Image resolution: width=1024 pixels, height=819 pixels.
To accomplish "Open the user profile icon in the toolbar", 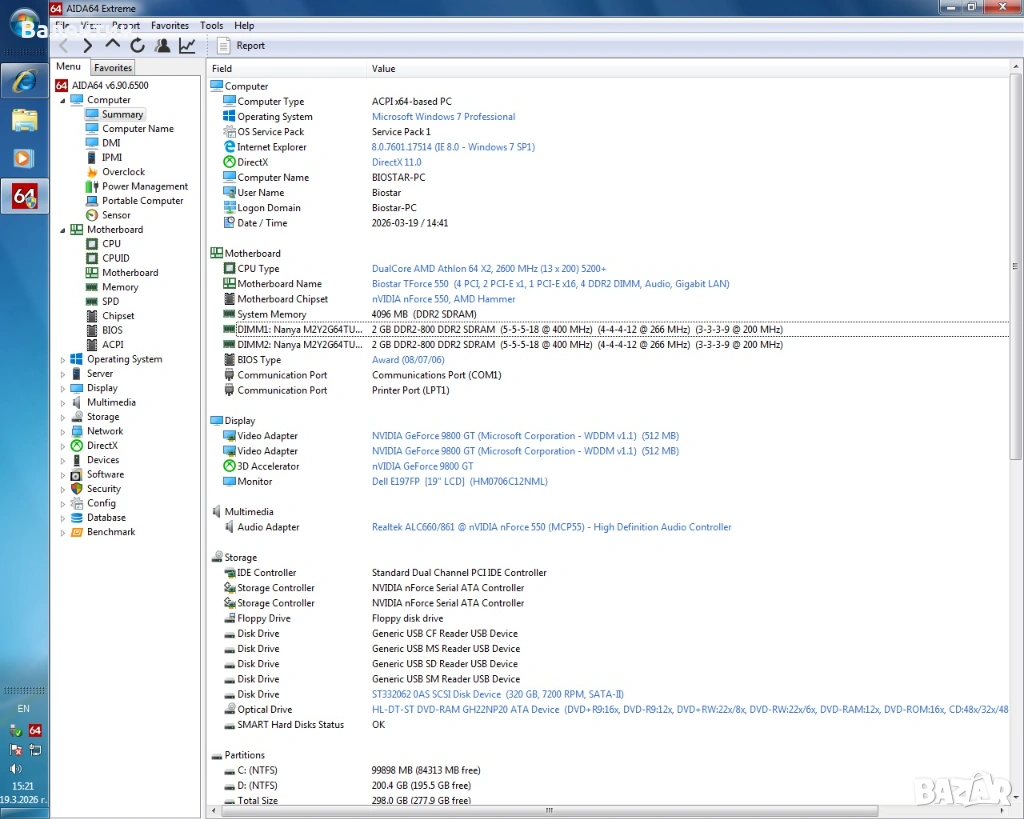I will [162, 45].
